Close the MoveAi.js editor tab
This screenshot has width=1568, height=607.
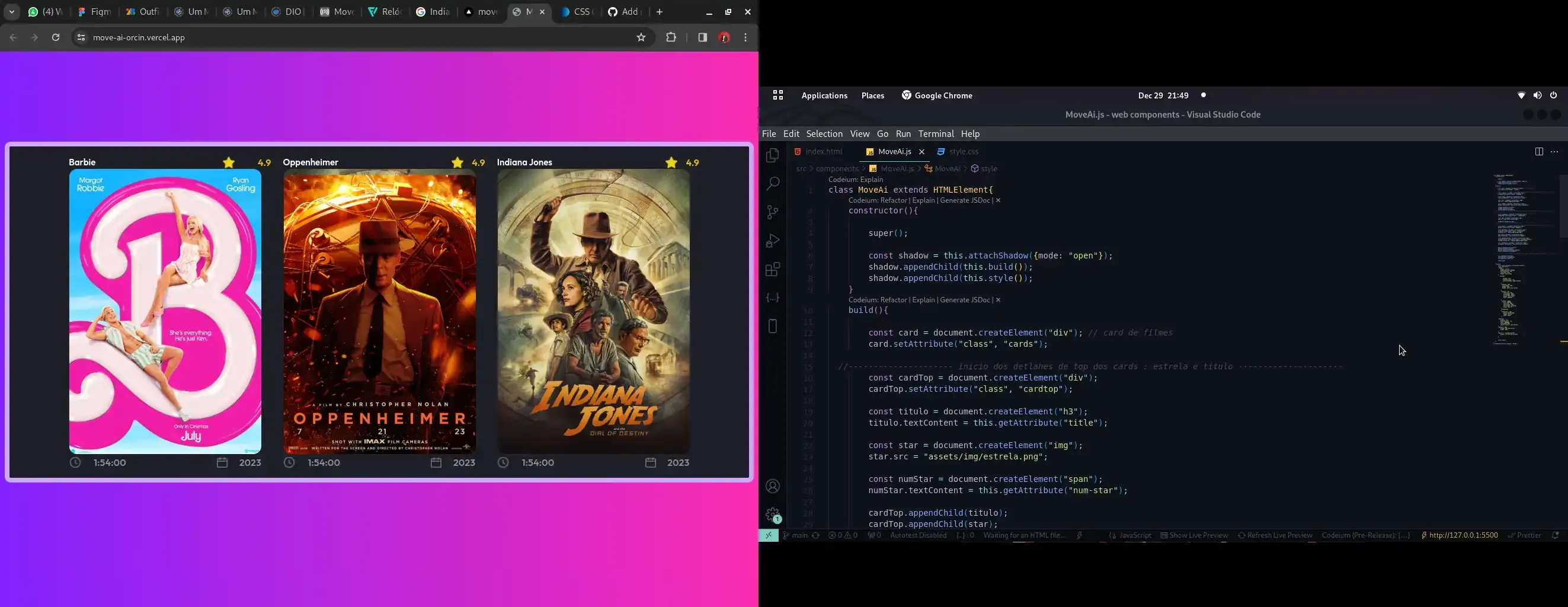coord(921,152)
